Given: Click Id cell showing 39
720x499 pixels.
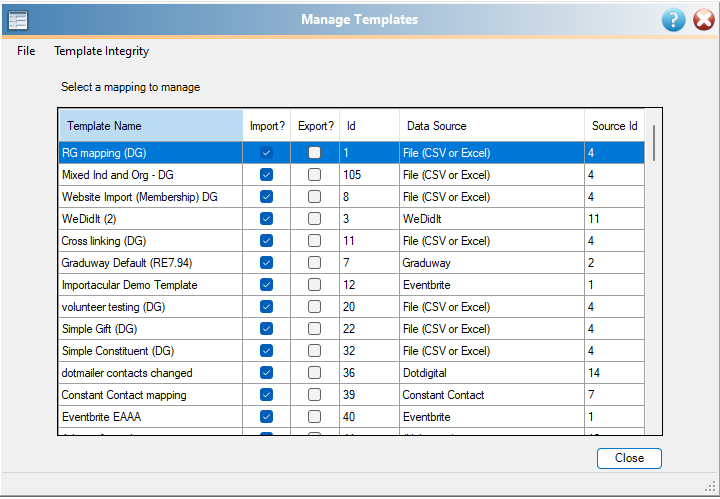Looking at the screenshot, I should click(x=370, y=395).
